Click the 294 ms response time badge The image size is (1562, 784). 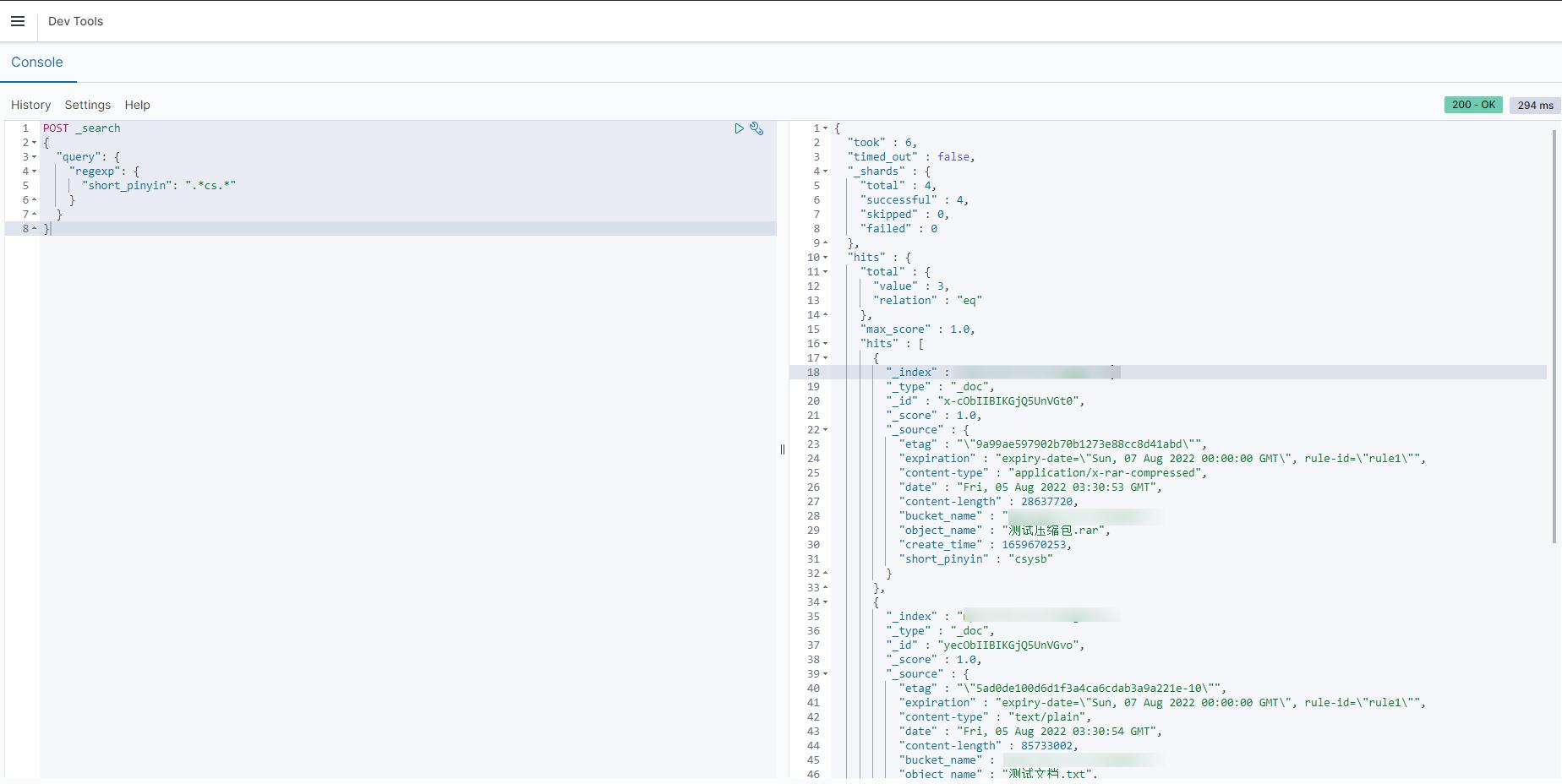pos(1535,105)
